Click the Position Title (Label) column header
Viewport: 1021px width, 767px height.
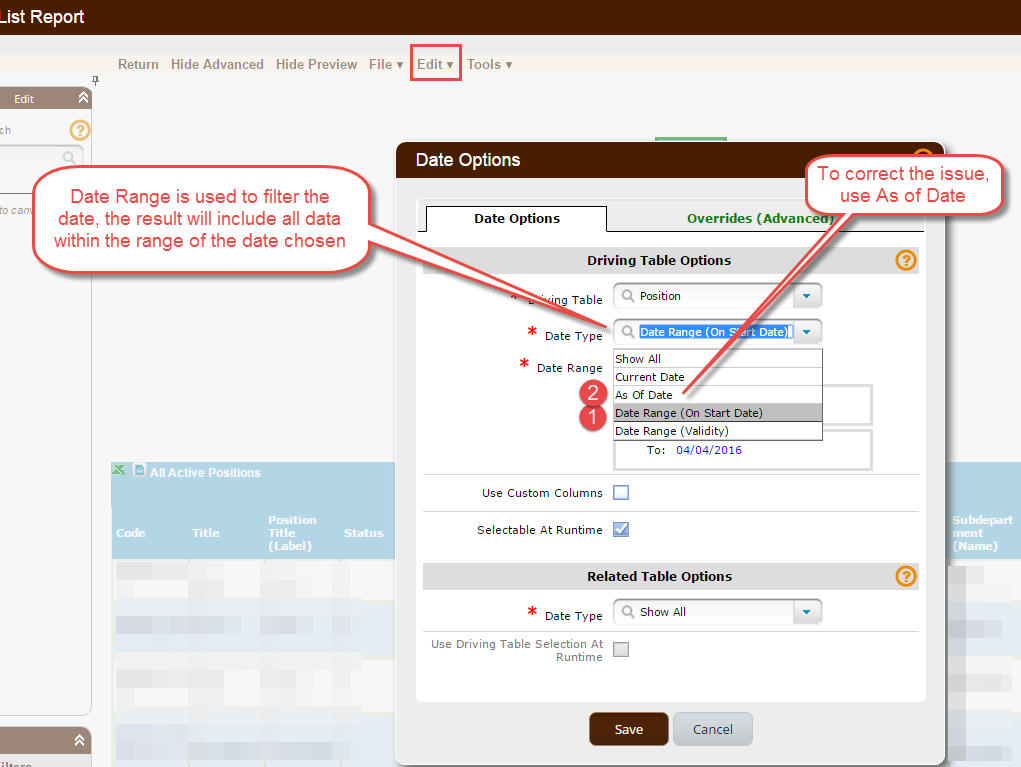click(x=292, y=533)
